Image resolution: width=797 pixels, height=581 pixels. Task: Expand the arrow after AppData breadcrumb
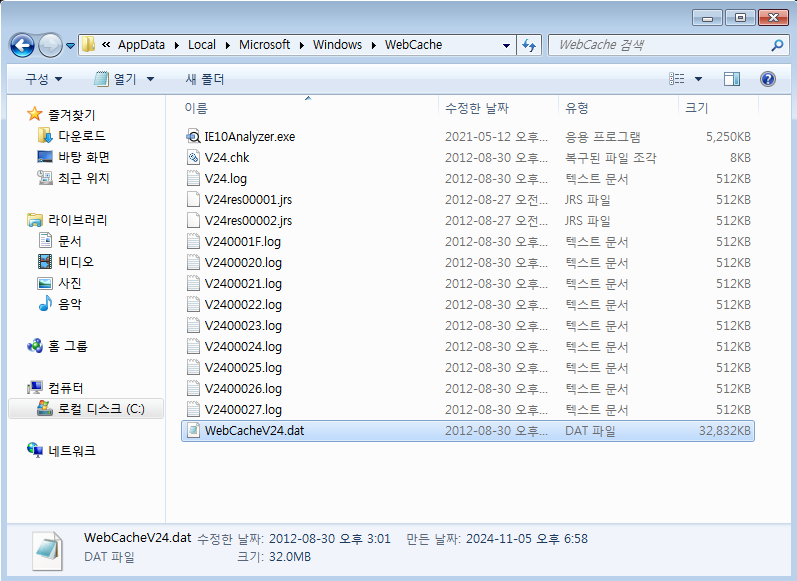[176, 45]
